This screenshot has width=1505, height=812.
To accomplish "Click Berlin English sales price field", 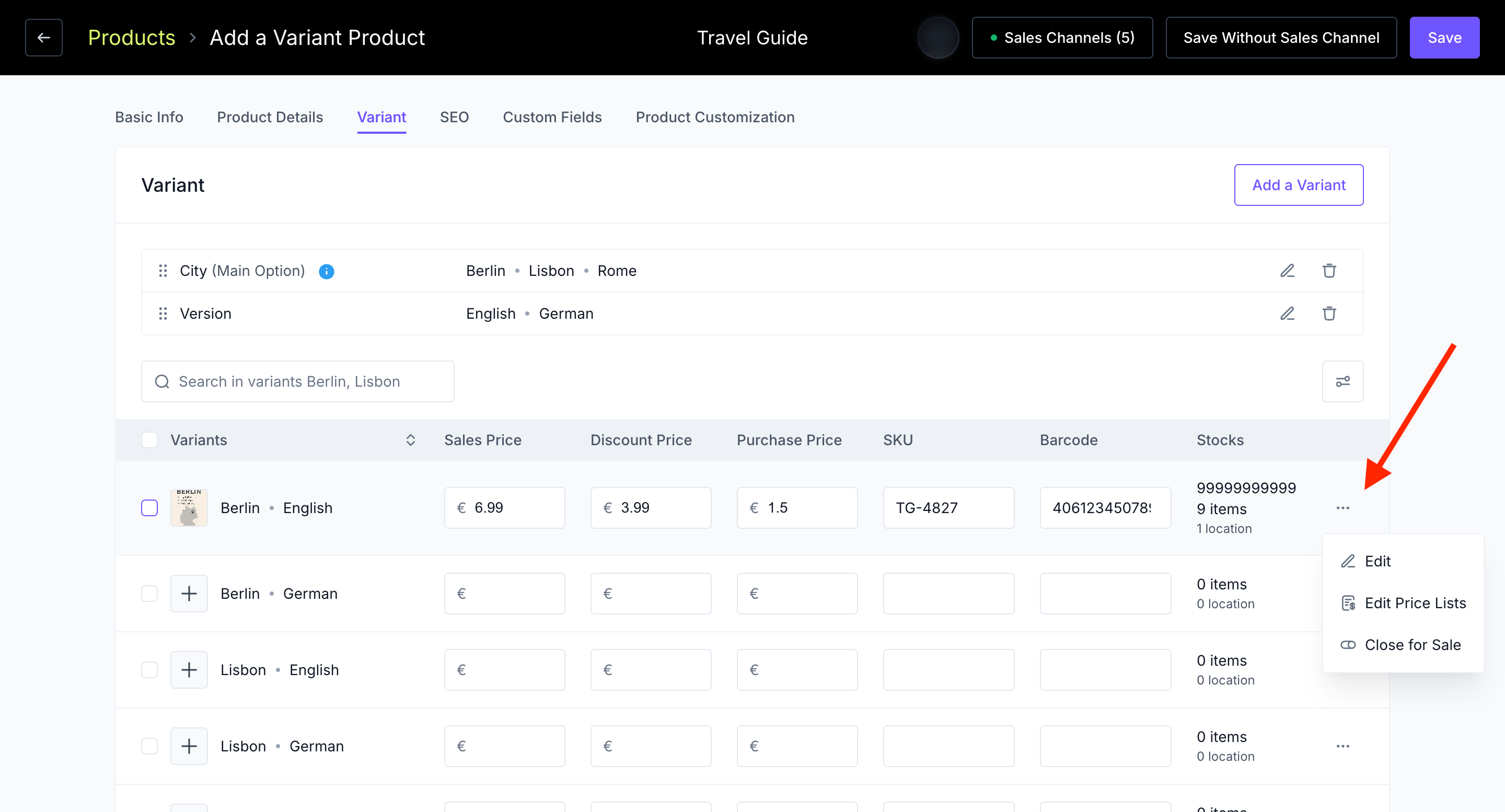I will [x=504, y=508].
